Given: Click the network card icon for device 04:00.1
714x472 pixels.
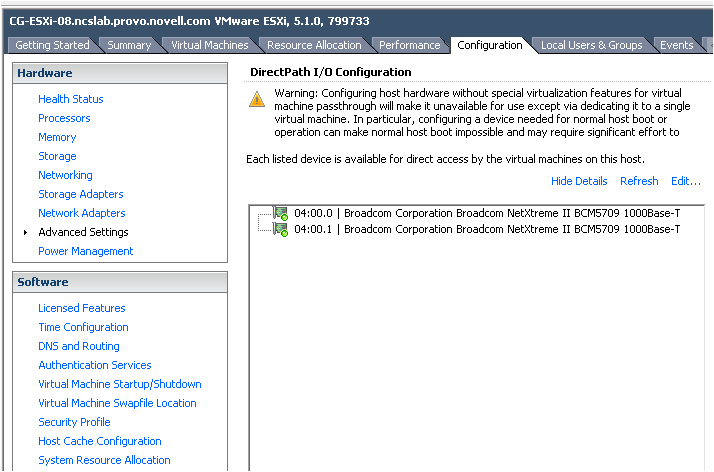Looking at the screenshot, I should [280, 229].
